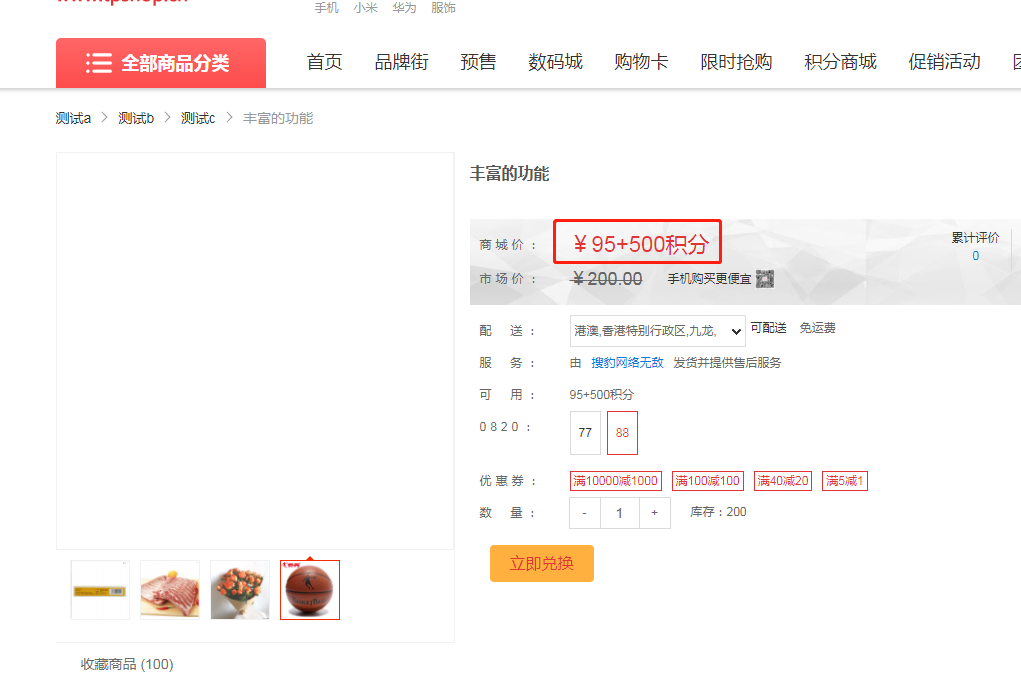
Task: Select the 77 product option
Action: click(x=585, y=432)
